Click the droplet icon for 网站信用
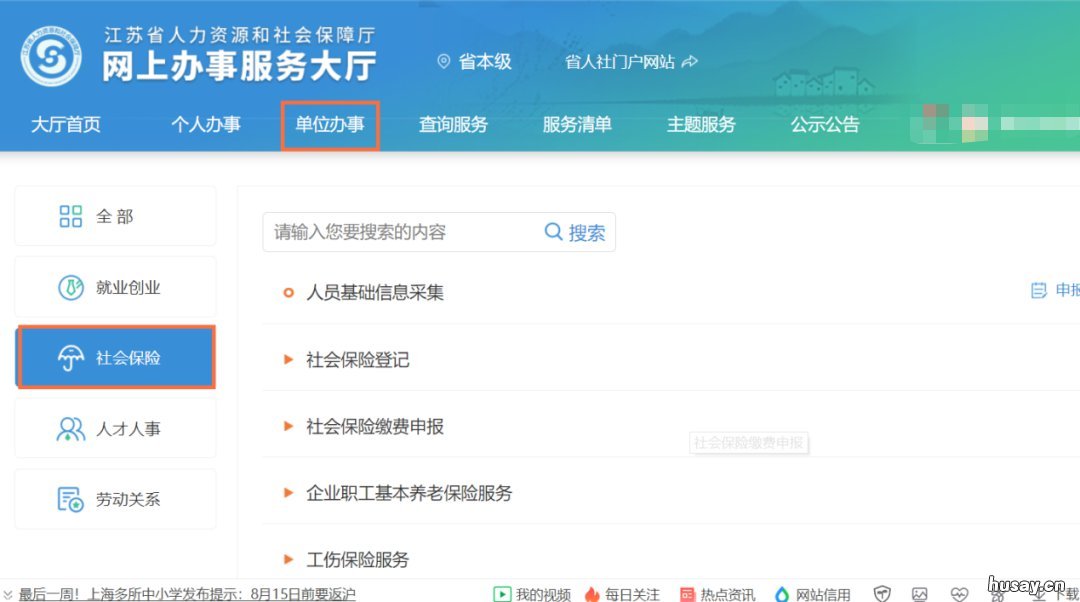The height and width of the screenshot is (602, 1080). click(781, 592)
